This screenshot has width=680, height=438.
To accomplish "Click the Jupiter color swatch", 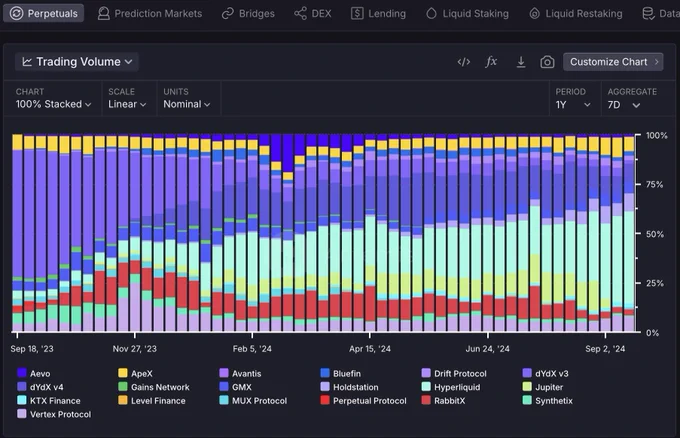I will click(x=527, y=386).
